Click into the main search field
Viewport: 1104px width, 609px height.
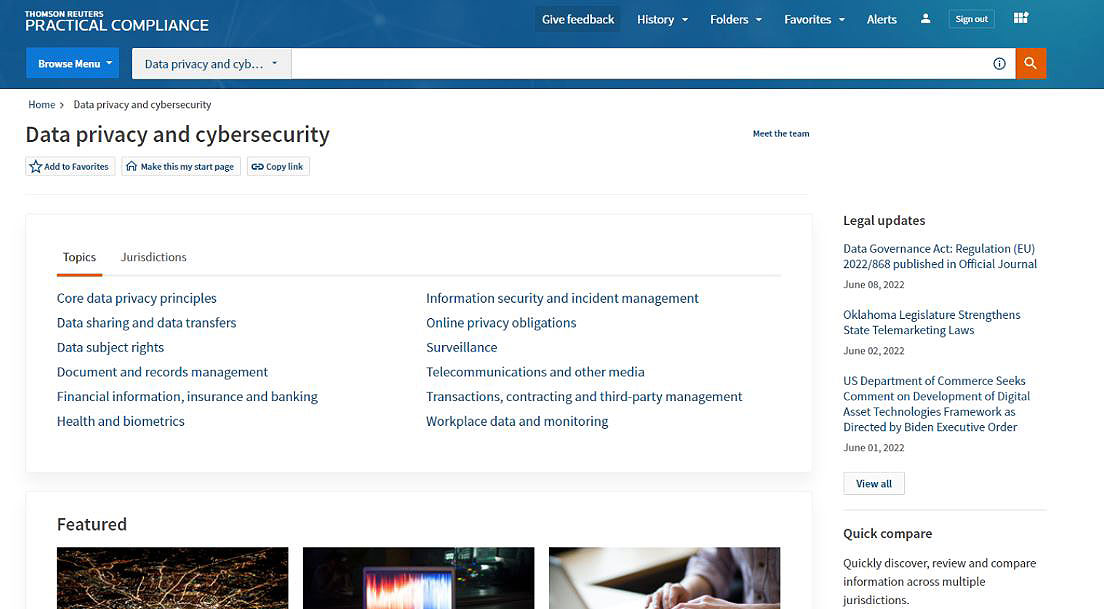click(x=640, y=63)
